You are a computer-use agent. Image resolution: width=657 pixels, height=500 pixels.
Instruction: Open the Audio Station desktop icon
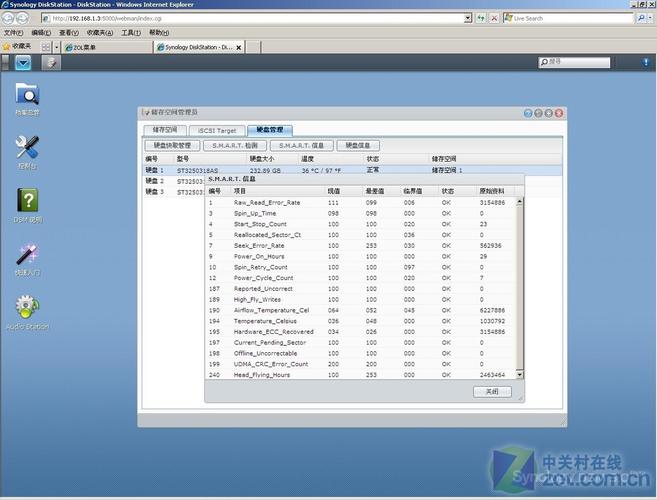click(x=27, y=313)
